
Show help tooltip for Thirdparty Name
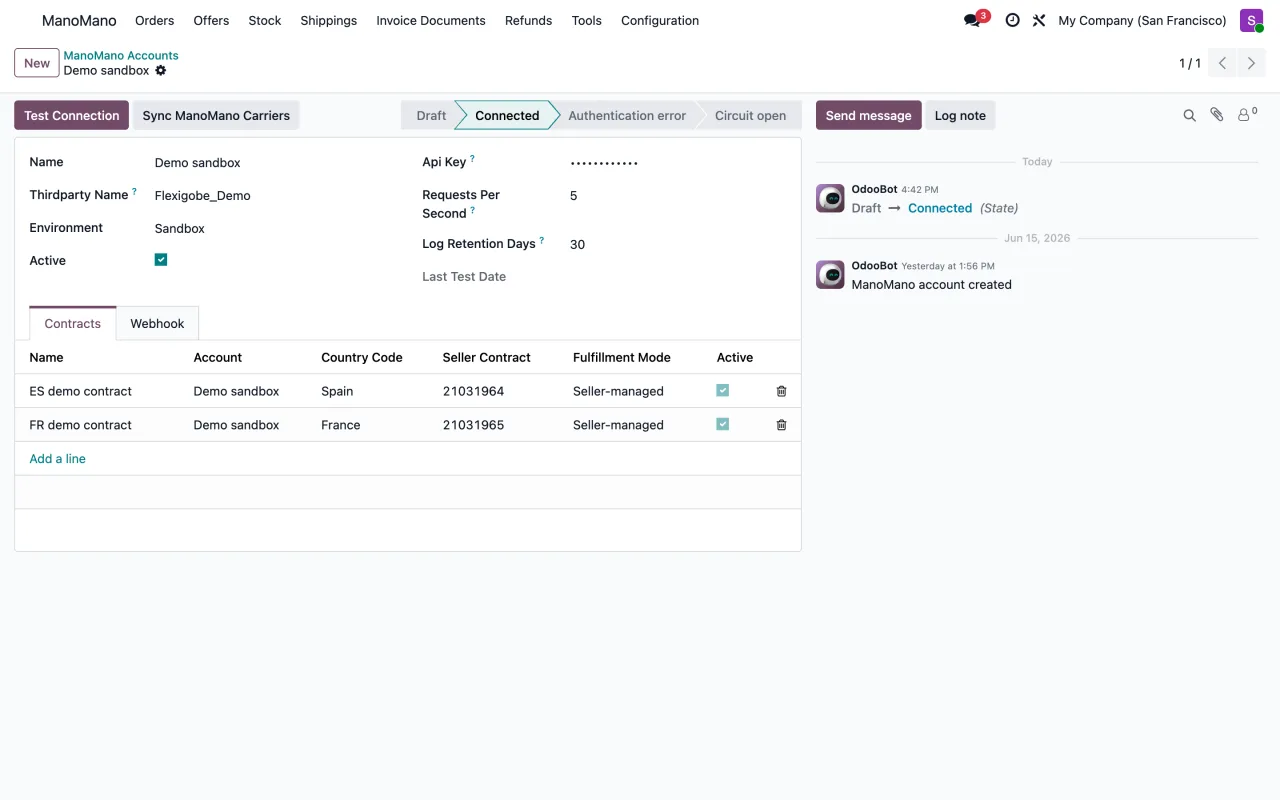pyautogui.click(x=134, y=191)
